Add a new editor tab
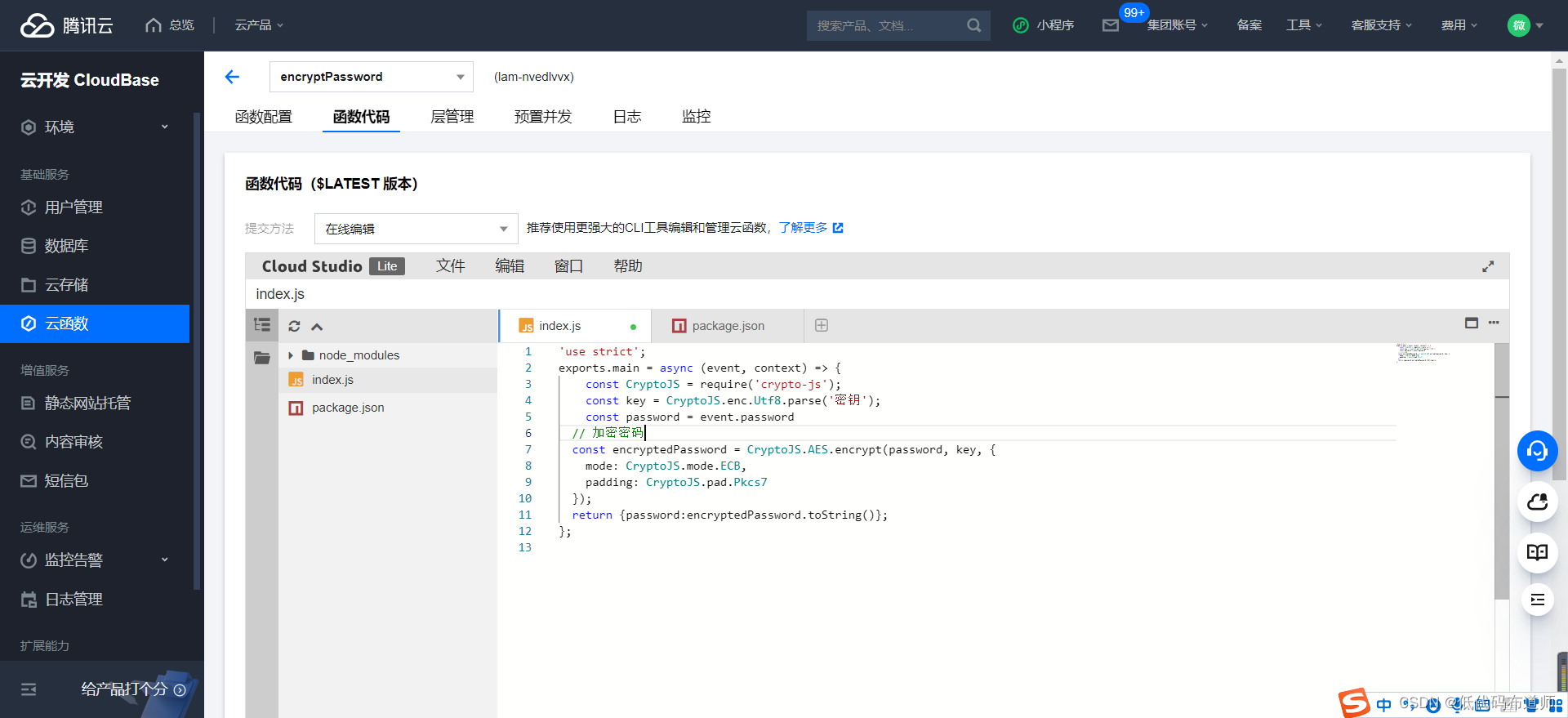 (822, 325)
